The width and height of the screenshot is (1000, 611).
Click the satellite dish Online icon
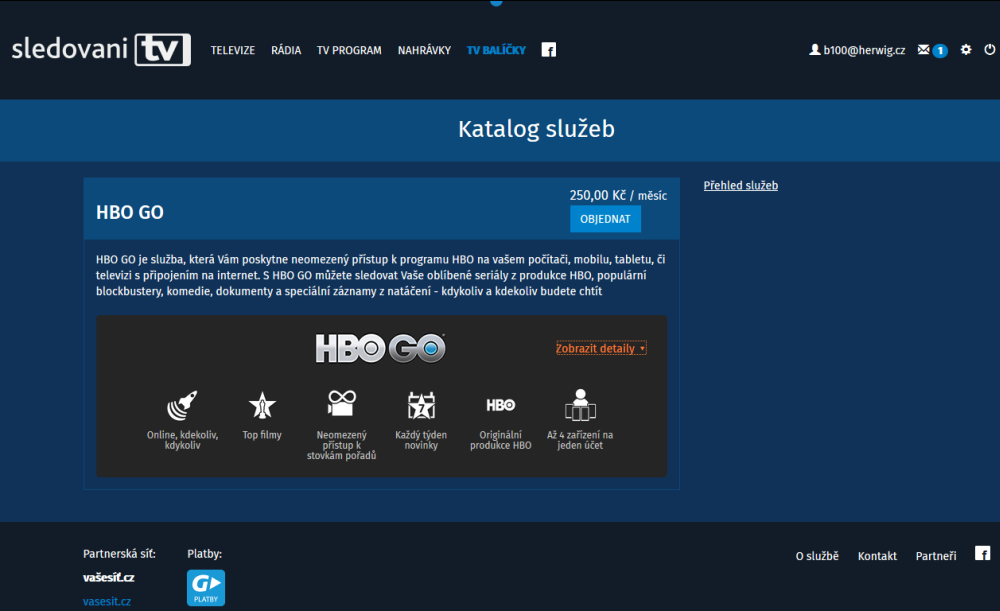pos(182,406)
